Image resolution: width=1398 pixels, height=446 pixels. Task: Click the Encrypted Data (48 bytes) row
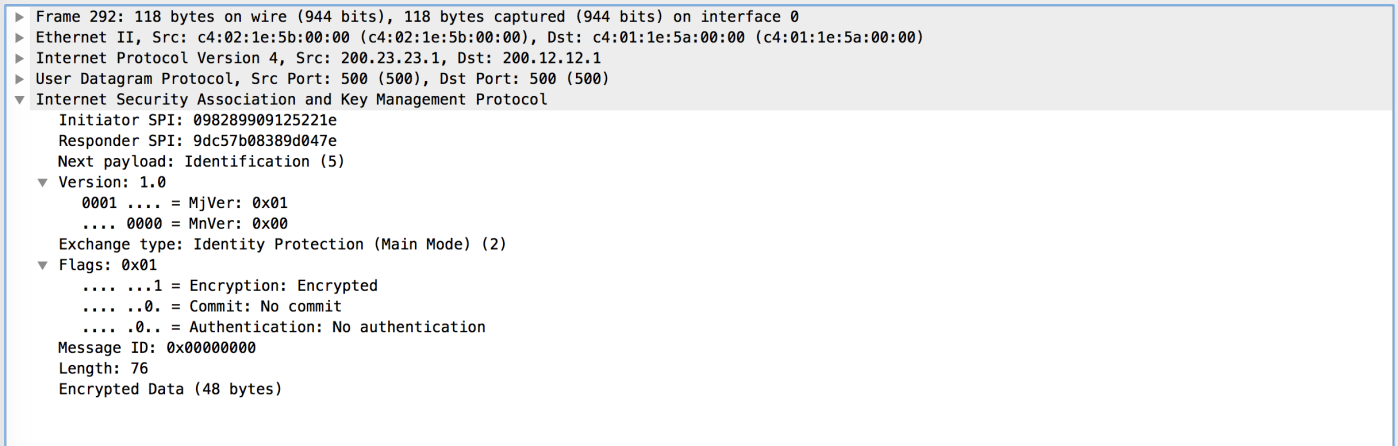tap(170, 389)
